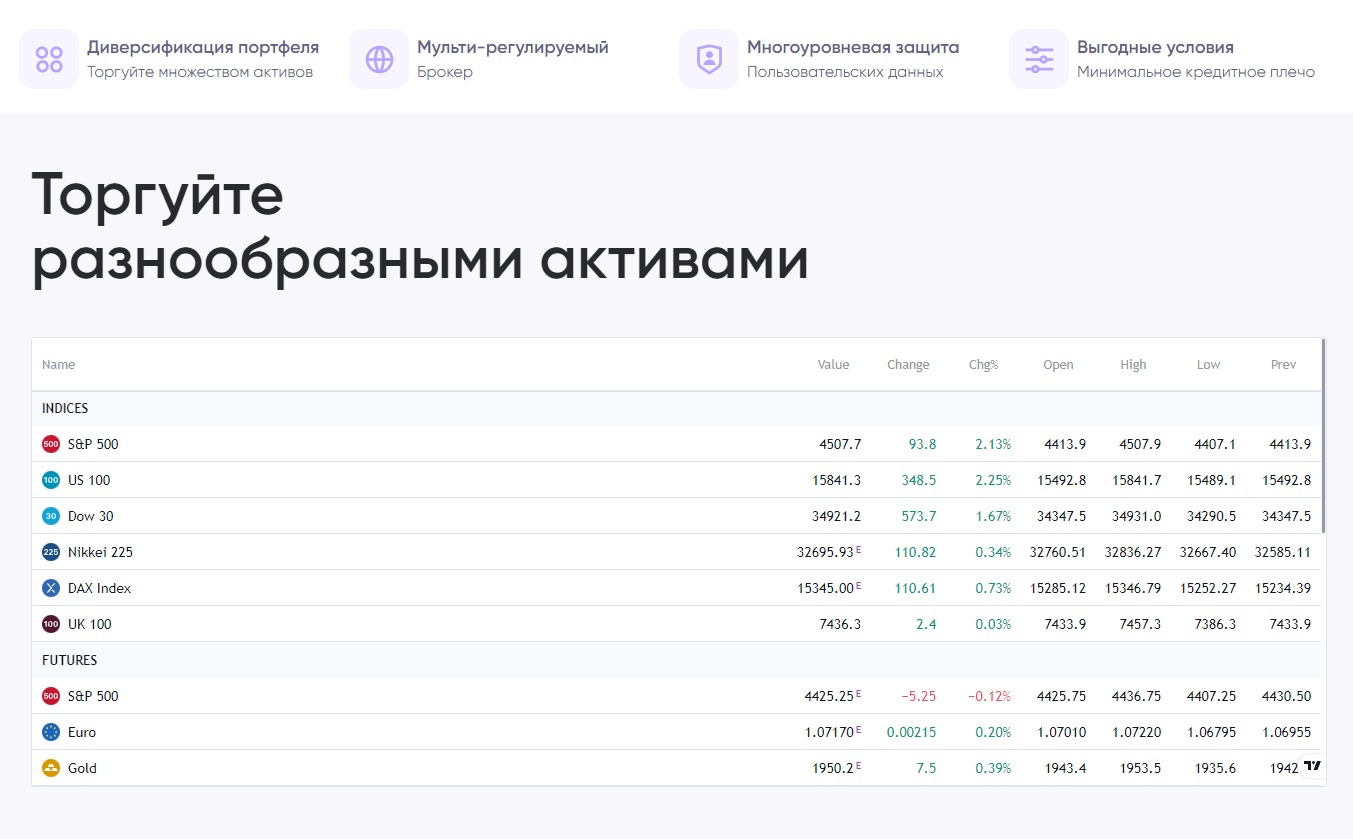
Task: Click US 100 change value 348.5
Action: [918, 480]
